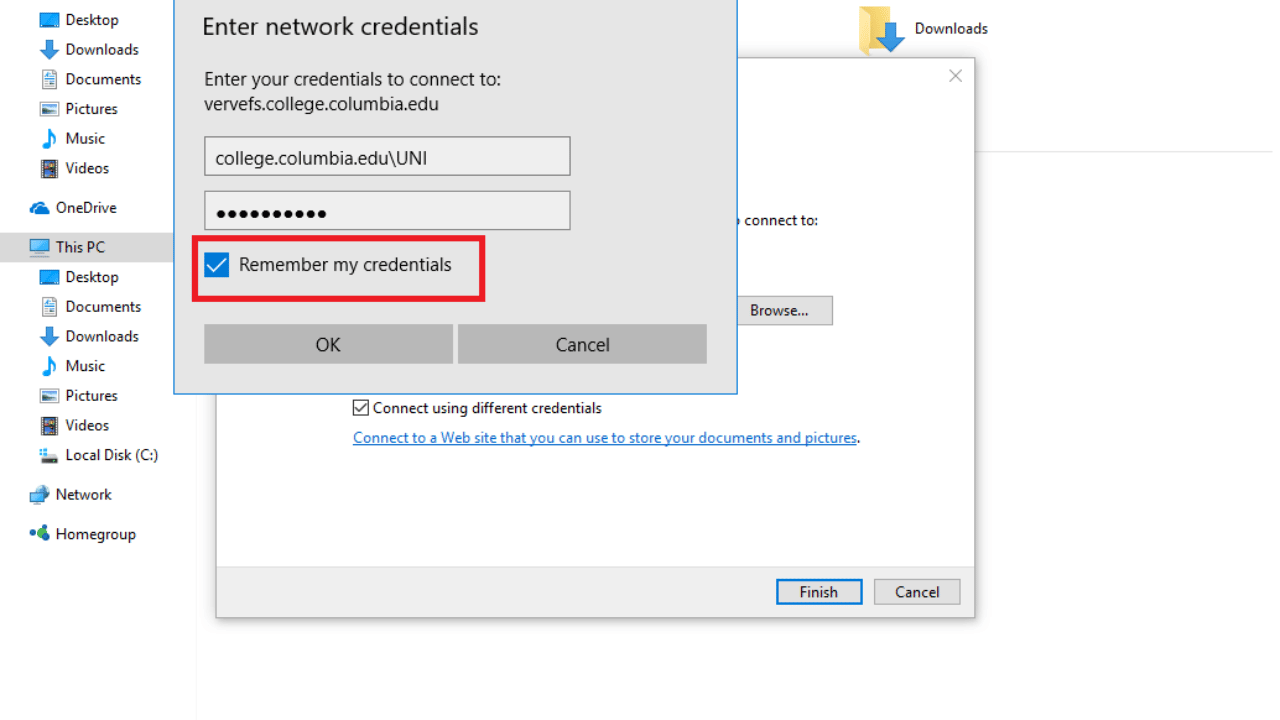Click the Videos film icon under Quick access
The height and width of the screenshot is (720, 1280).
(49, 168)
